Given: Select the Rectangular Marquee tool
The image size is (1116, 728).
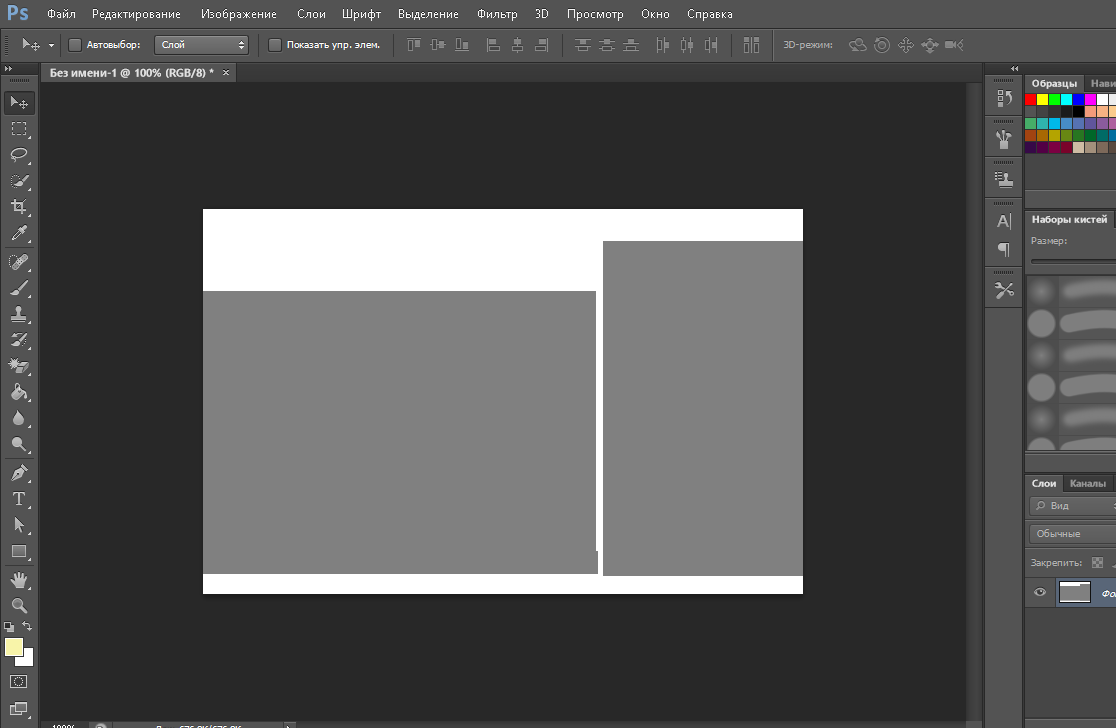Looking at the screenshot, I should coord(19,129).
